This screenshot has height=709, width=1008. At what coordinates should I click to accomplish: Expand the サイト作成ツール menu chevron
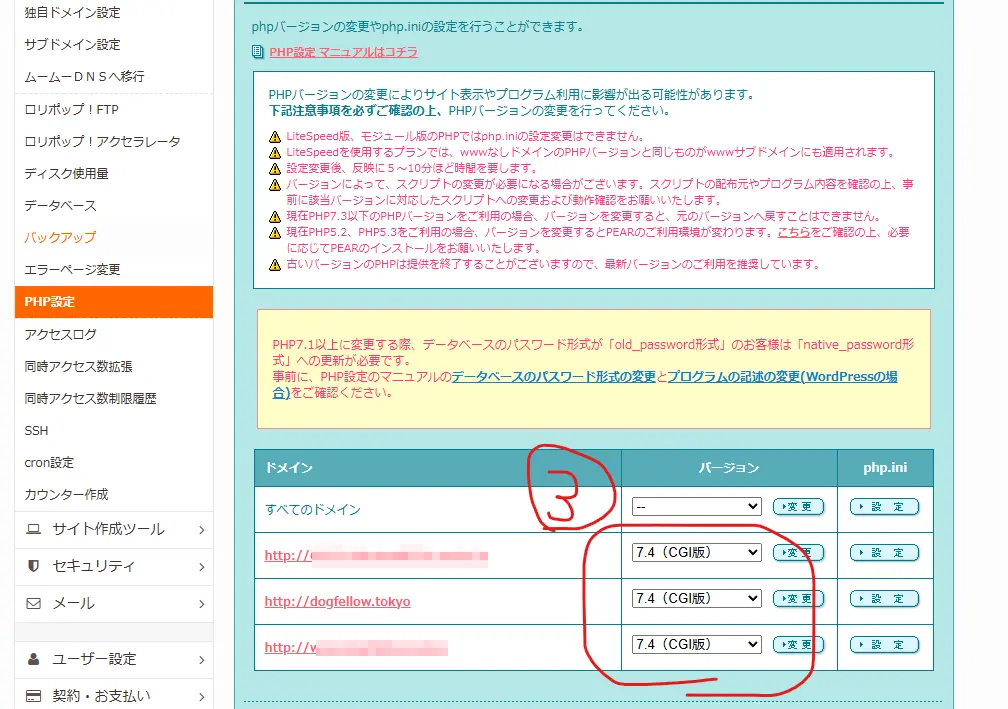click(201, 530)
